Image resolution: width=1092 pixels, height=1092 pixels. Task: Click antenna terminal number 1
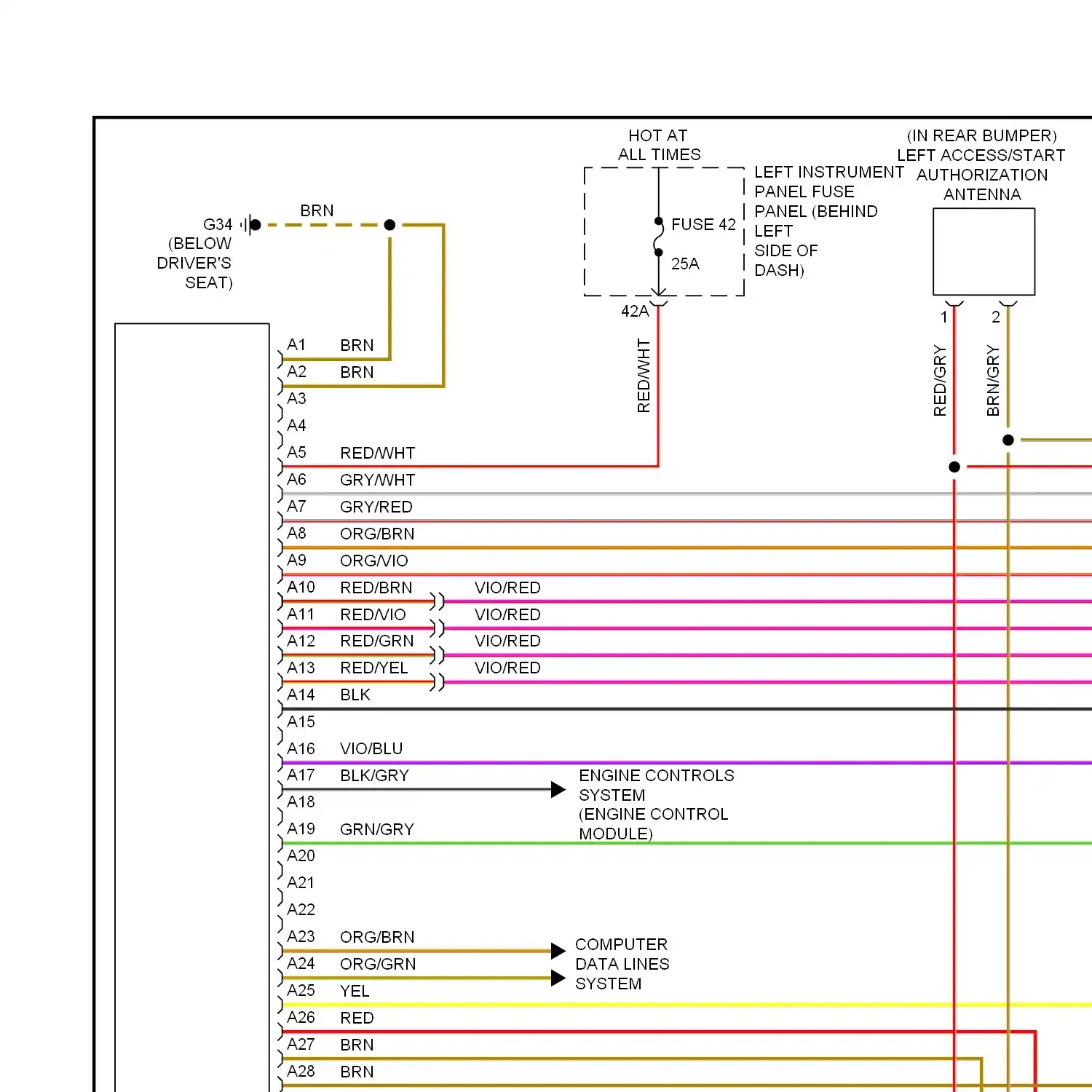point(944,317)
